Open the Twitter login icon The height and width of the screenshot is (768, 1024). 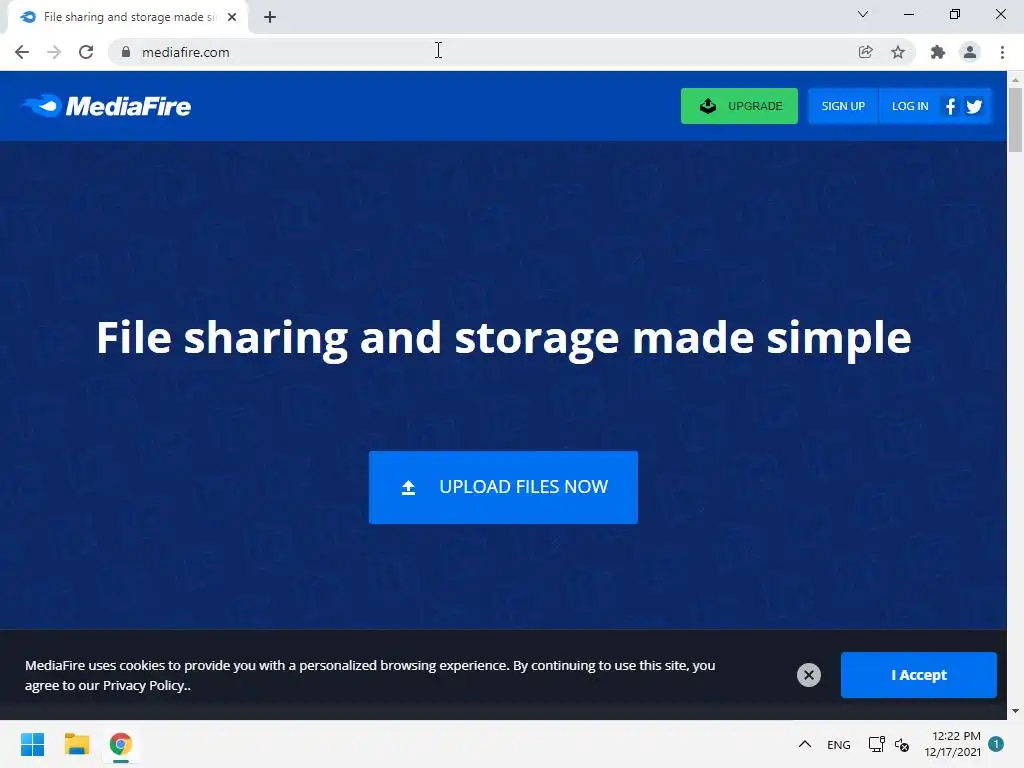click(974, 106)
